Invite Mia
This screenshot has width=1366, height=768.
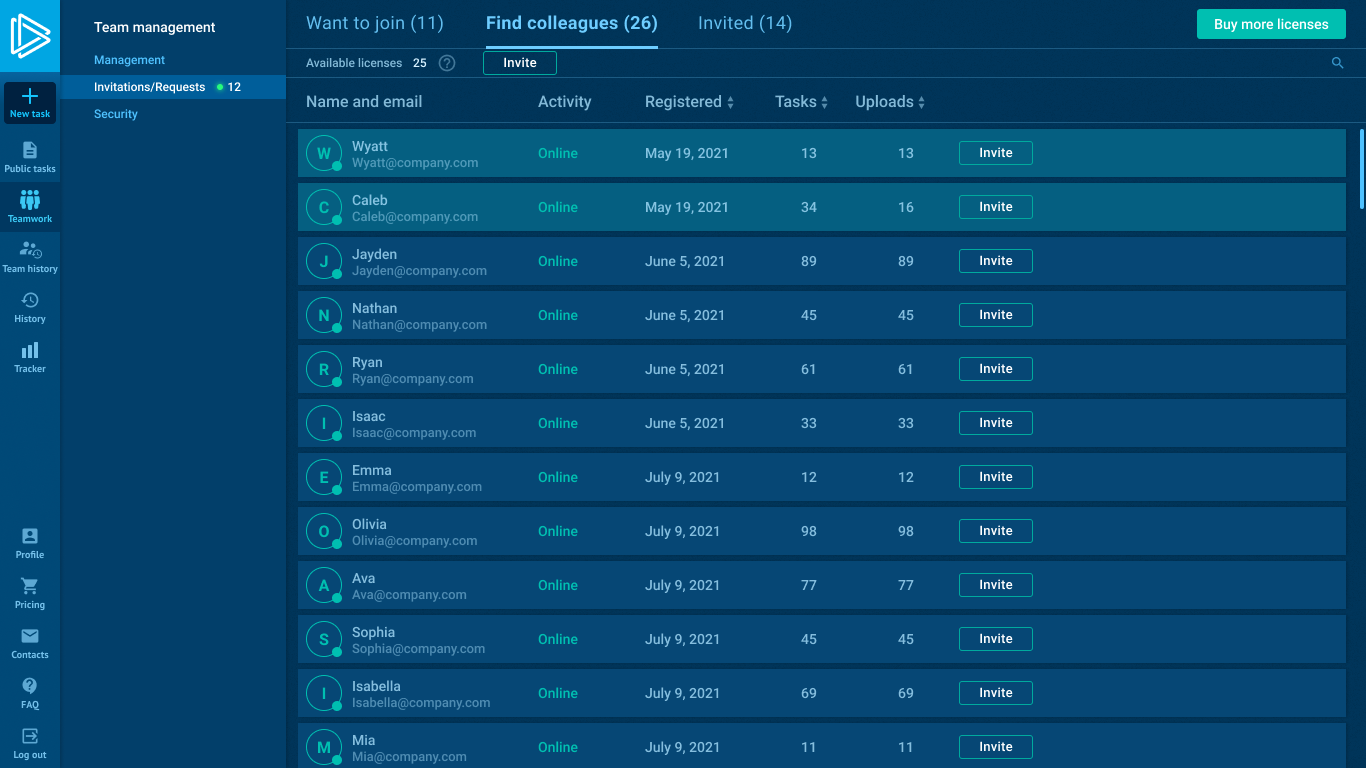(x=996, y=747)
